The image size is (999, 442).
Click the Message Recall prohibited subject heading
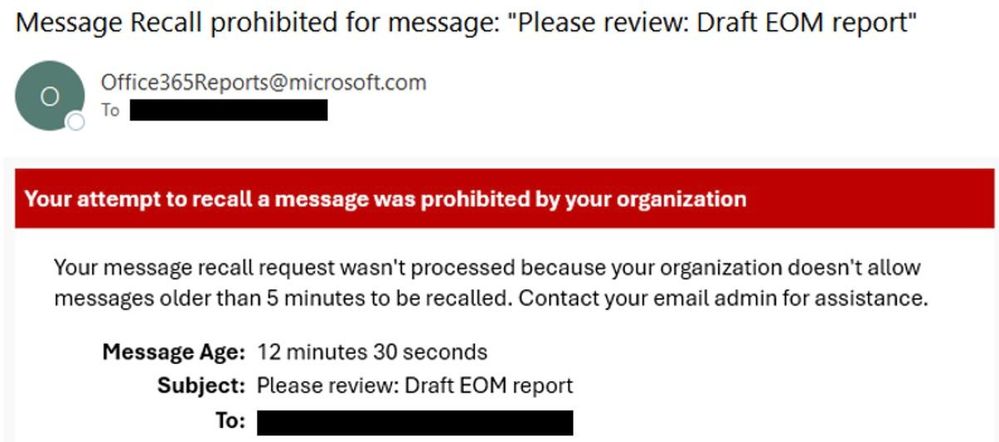click(x=200, y=24)
